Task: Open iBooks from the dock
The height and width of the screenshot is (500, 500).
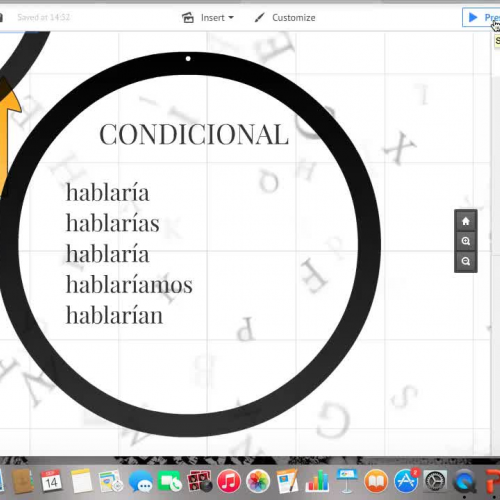Action: click(x=376, y=482)
